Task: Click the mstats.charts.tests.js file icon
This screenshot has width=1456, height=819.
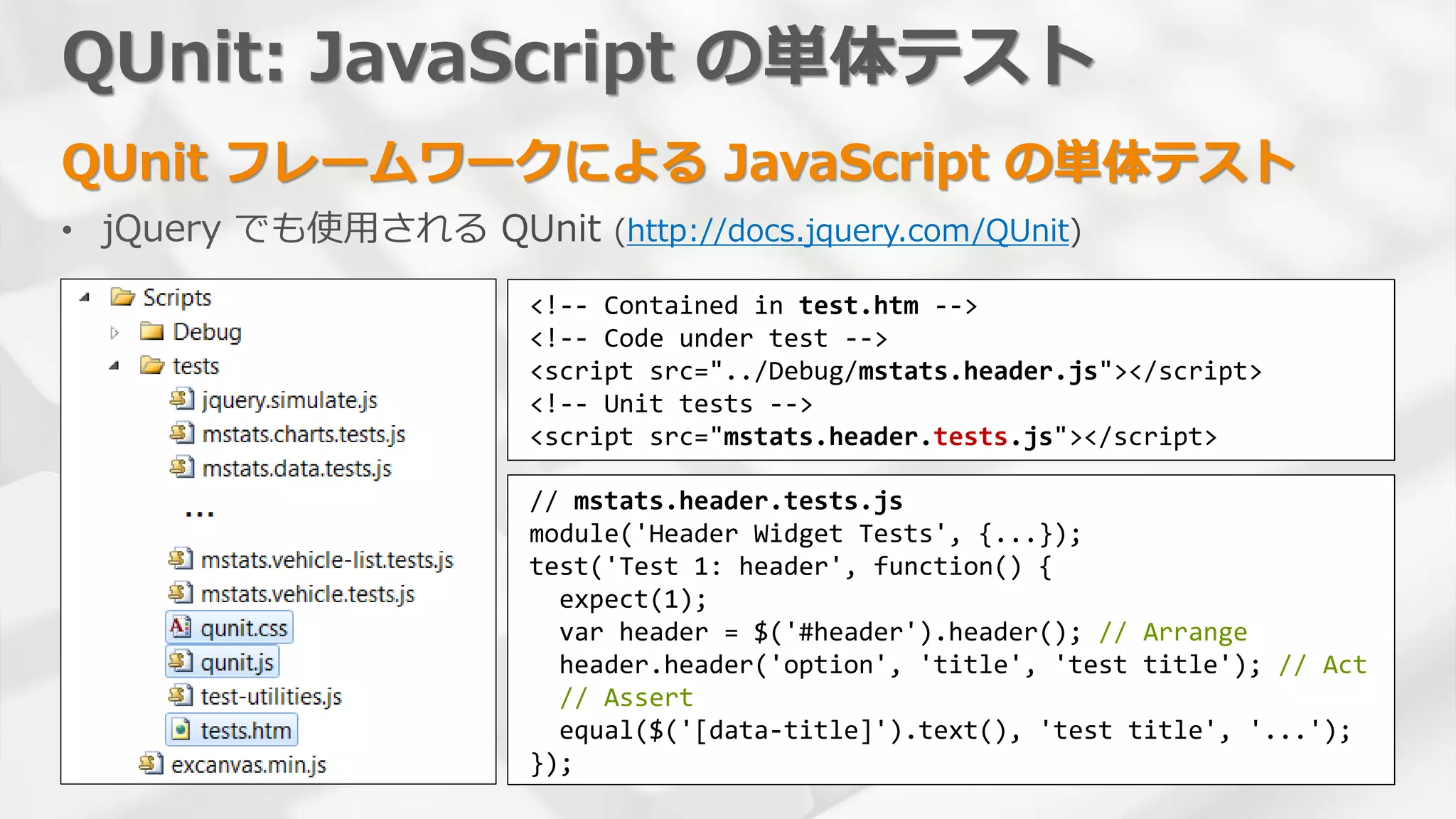Action: tap(182, 433)
